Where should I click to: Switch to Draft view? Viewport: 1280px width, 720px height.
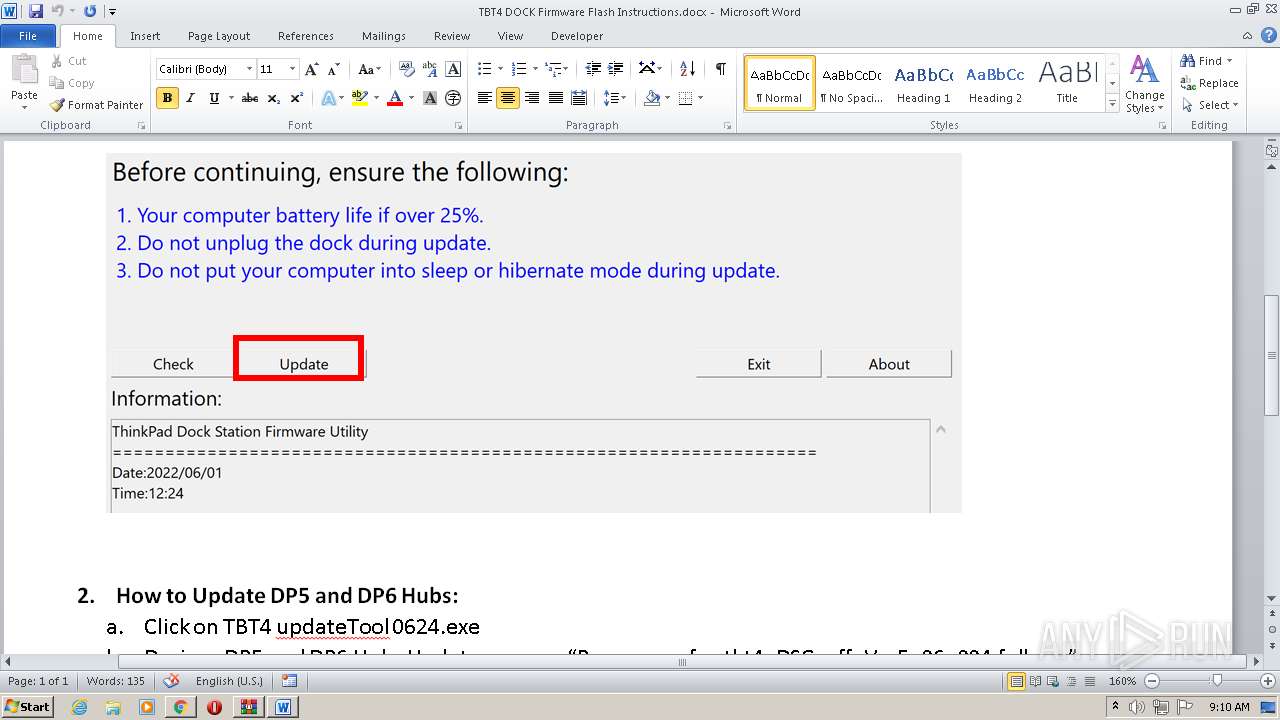coord(1089,681)
